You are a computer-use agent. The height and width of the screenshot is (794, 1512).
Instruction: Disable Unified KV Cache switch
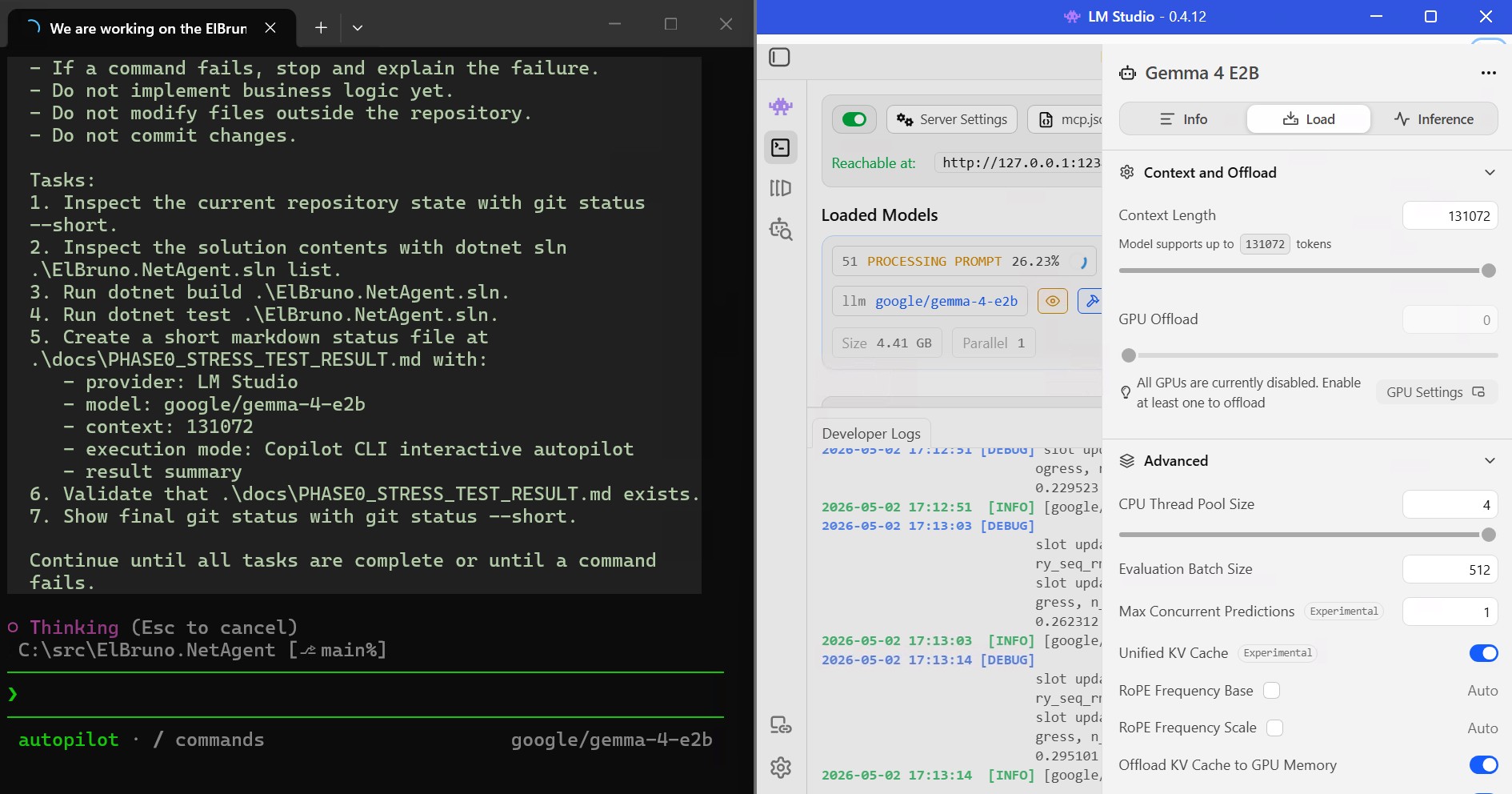1483,653
